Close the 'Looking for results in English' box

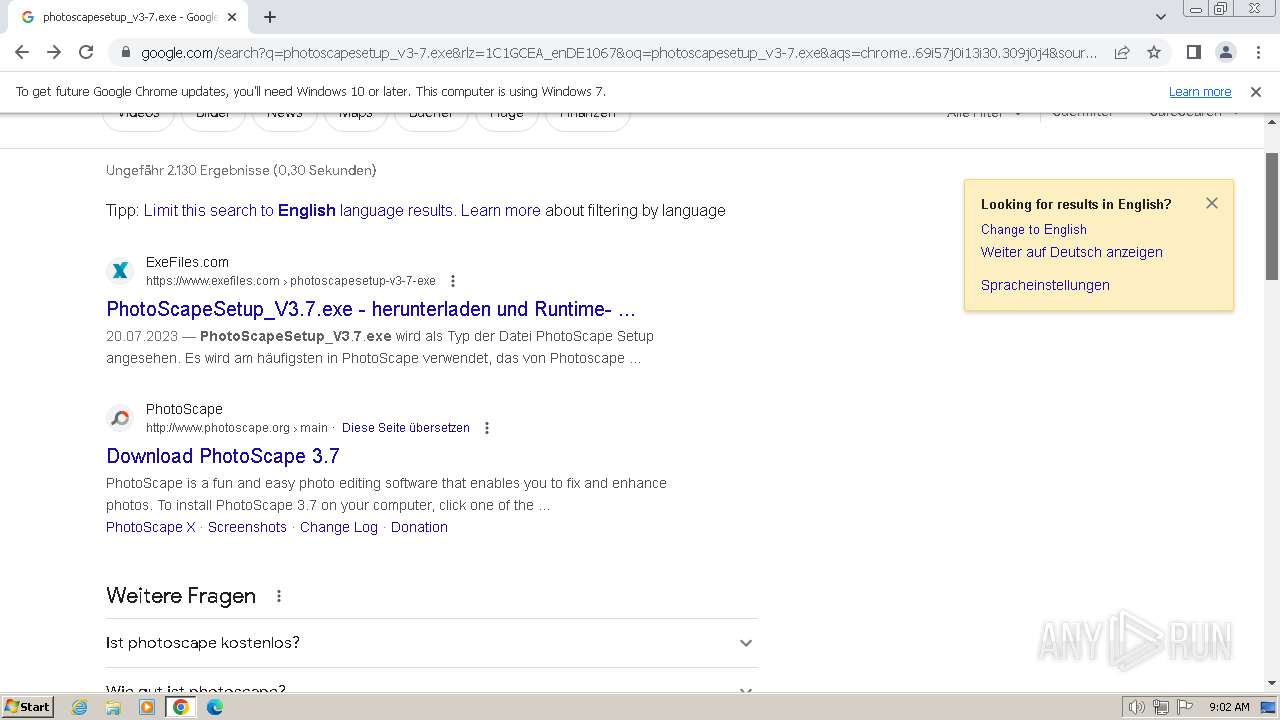[x=1212, y=203]
